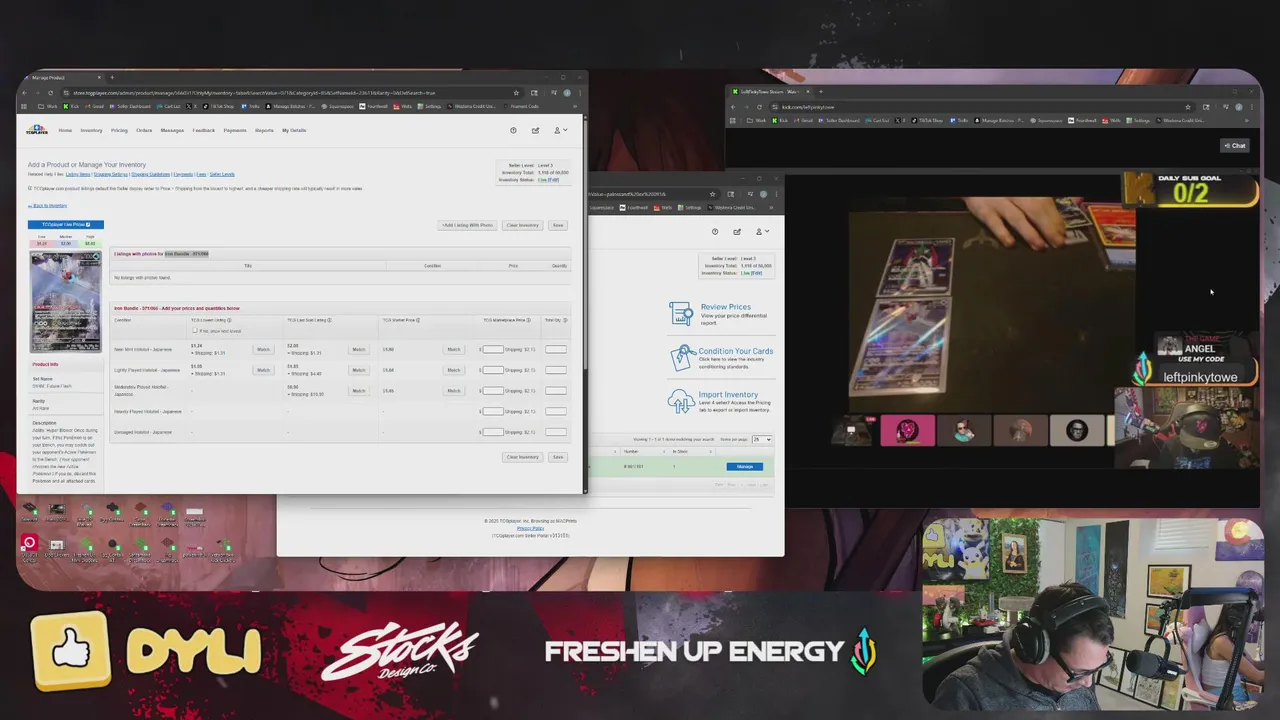Open the Home menu in TCGplayer
This screenshot has height=720, width=1280.
65,130
